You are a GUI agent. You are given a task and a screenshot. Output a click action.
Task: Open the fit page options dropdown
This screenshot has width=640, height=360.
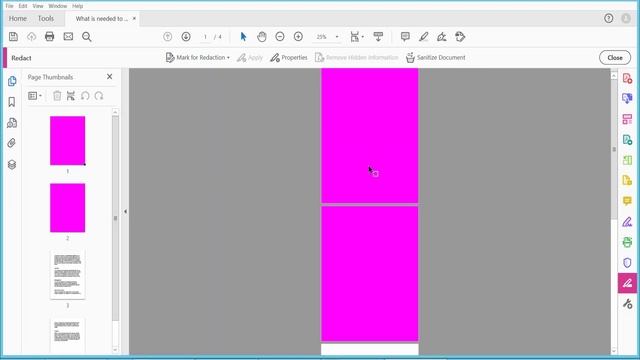357,37
